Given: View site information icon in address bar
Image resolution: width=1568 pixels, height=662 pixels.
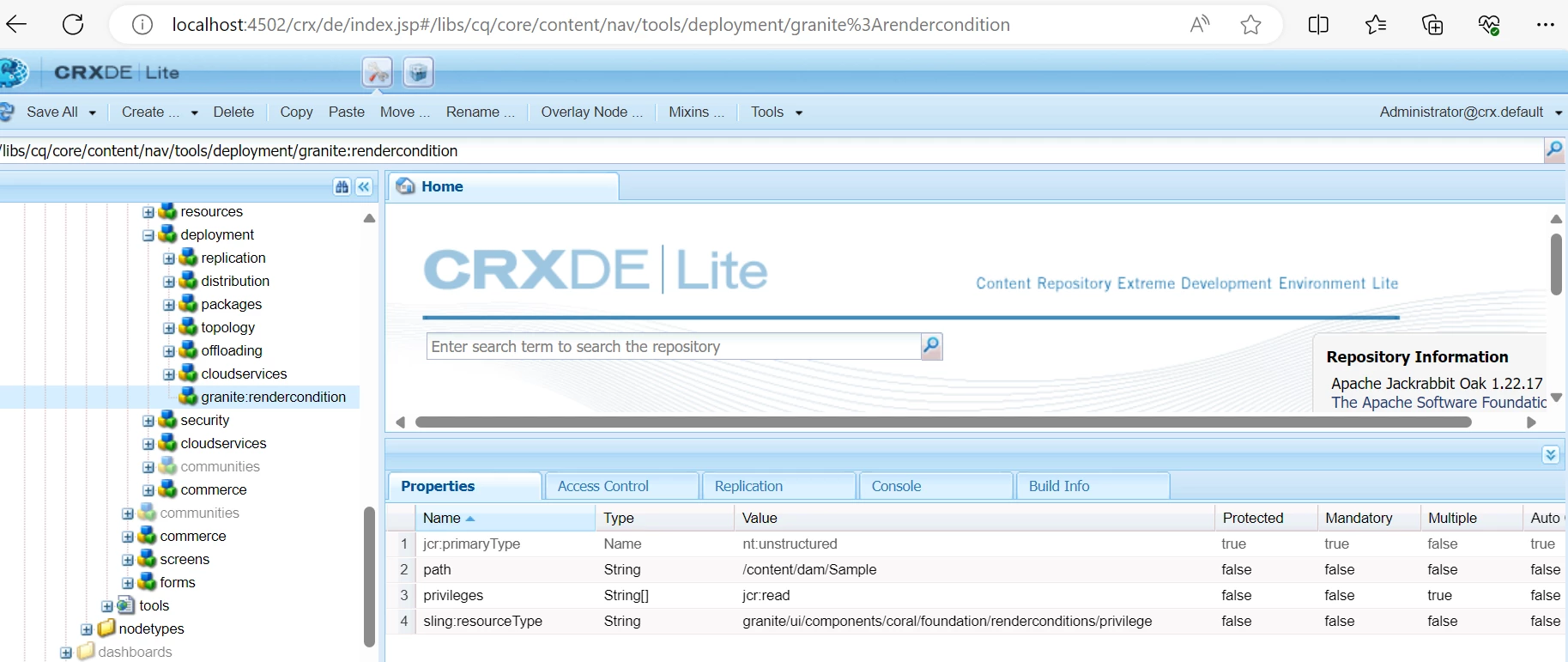Looking at the screenshot, I should 142,25.
